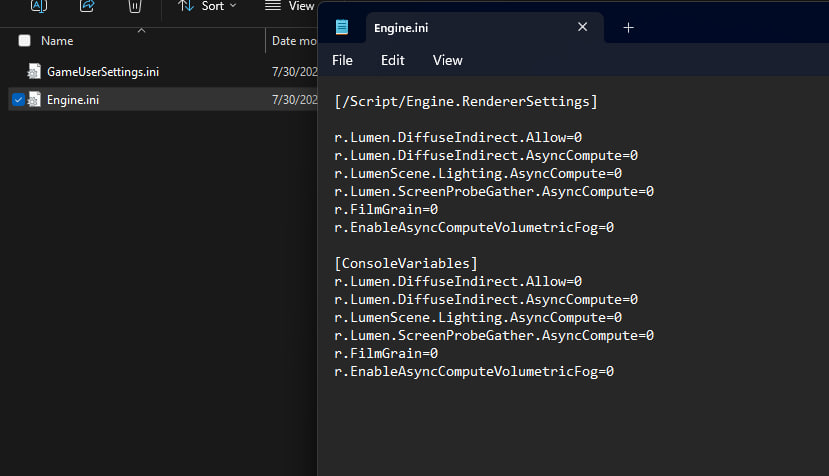Open the File menu in Notepad
This screenshot has width=829, height=476.
click(342, 60)
